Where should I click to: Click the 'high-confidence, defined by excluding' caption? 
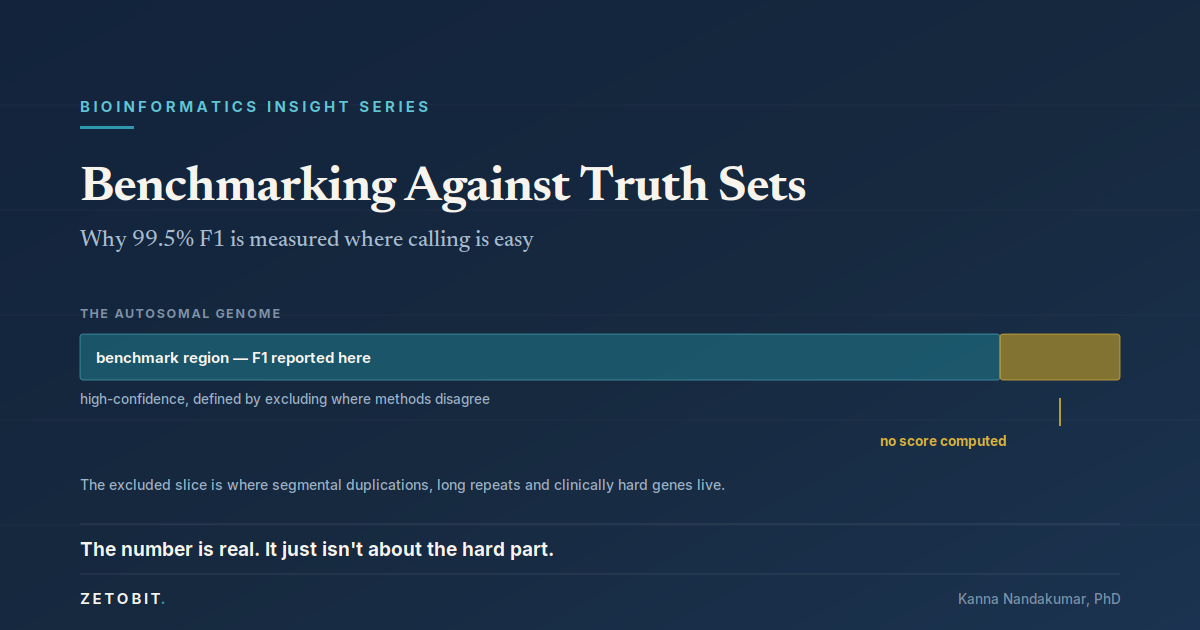pos(285,399)
